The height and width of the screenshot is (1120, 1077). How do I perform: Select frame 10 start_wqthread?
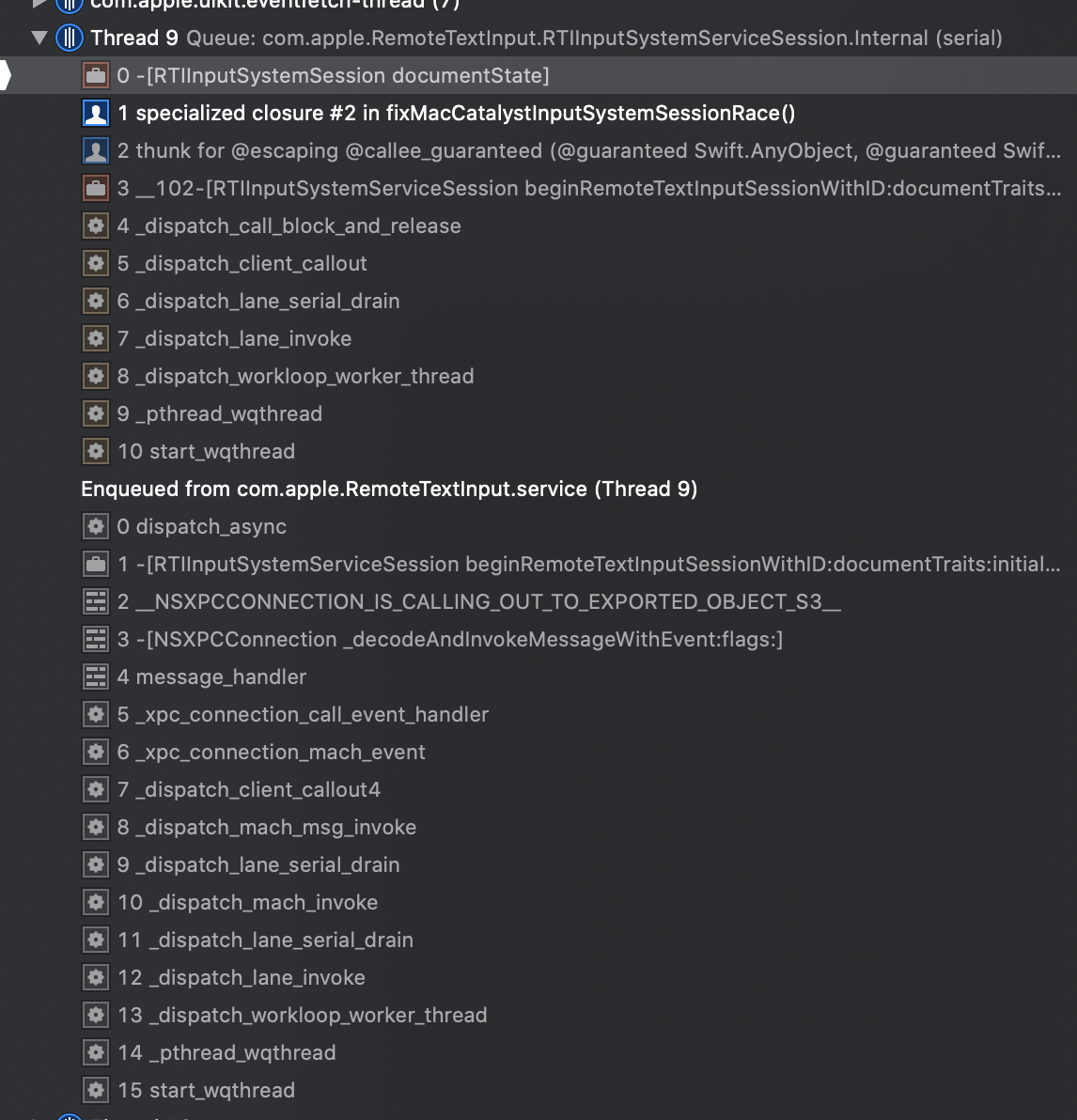[x=206, y=451]
